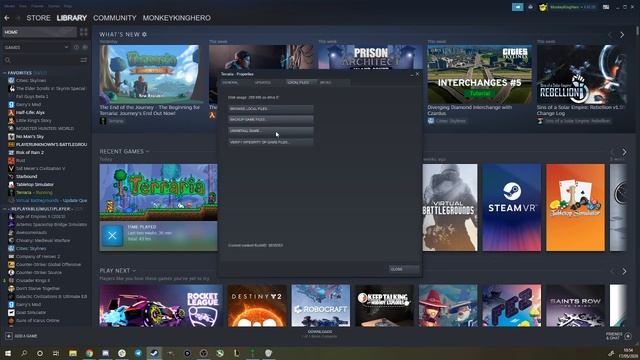
Task: Open Tabletop Simulator game tile
Action: [576, 207]
